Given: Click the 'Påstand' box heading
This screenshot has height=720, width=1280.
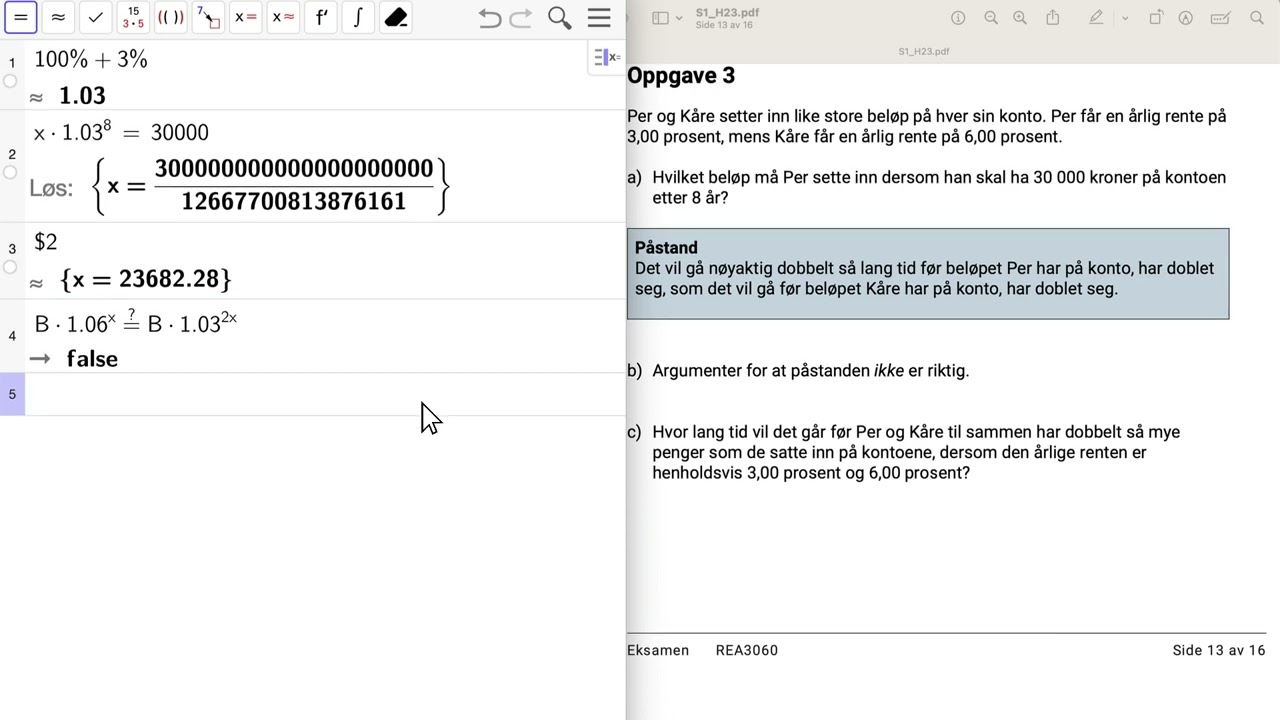Looking at the screenshot, I should [x=666, y=248].
